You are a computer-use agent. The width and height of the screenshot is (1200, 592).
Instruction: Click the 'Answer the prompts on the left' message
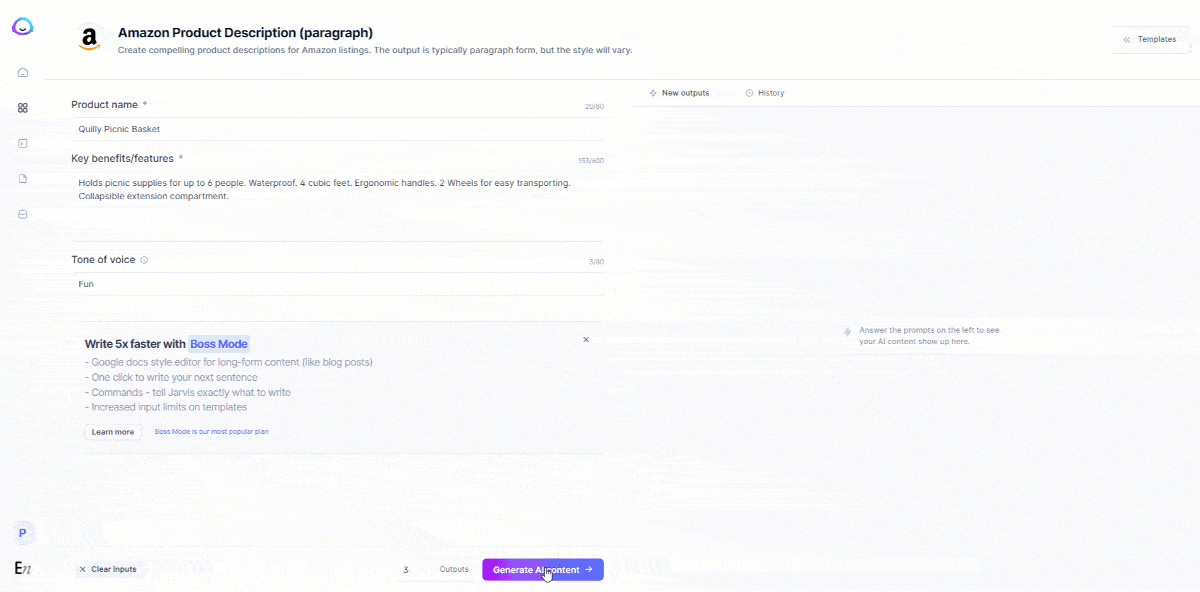click(x=929, y=336)
